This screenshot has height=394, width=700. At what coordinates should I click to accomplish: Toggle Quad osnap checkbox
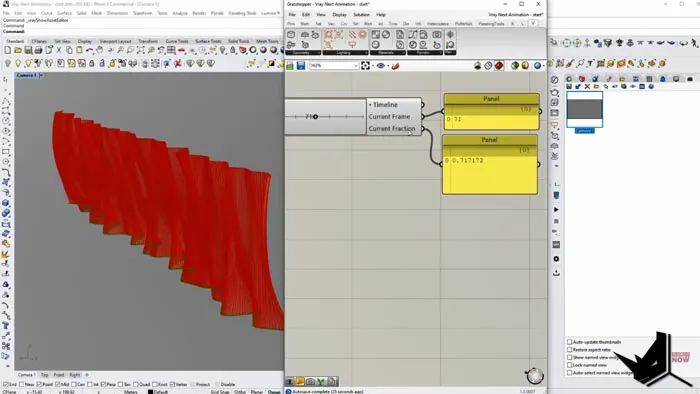click(135, 384)
